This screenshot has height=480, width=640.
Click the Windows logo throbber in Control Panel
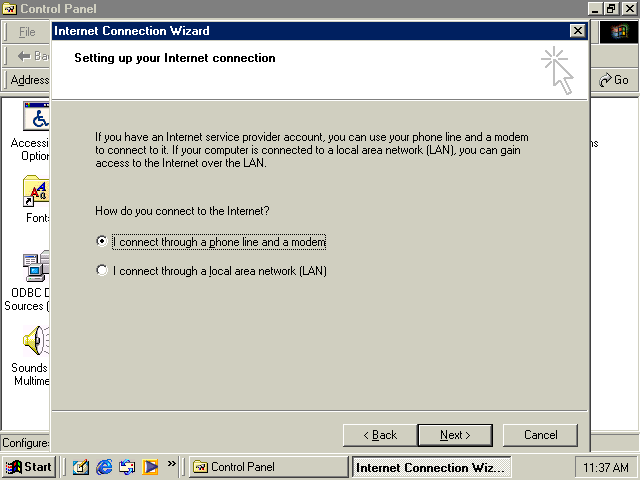coord(619,32)
